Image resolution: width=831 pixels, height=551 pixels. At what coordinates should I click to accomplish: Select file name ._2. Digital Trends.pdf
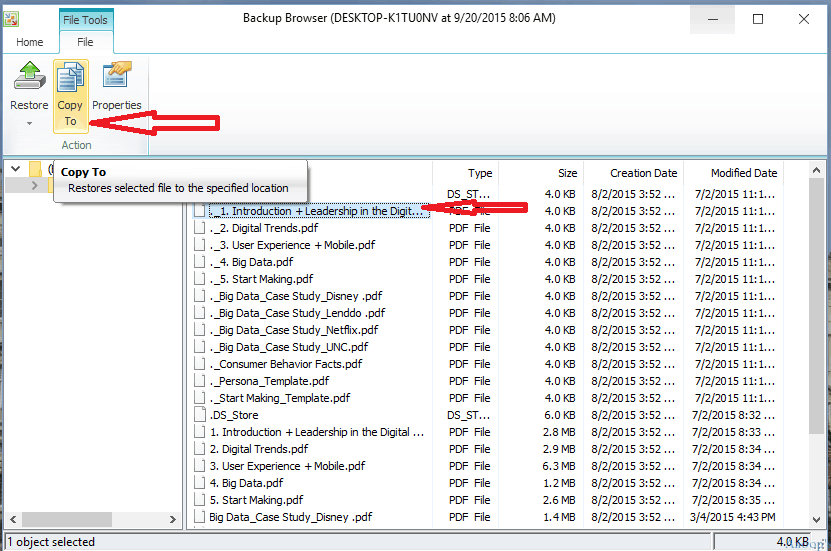point(264,228)
